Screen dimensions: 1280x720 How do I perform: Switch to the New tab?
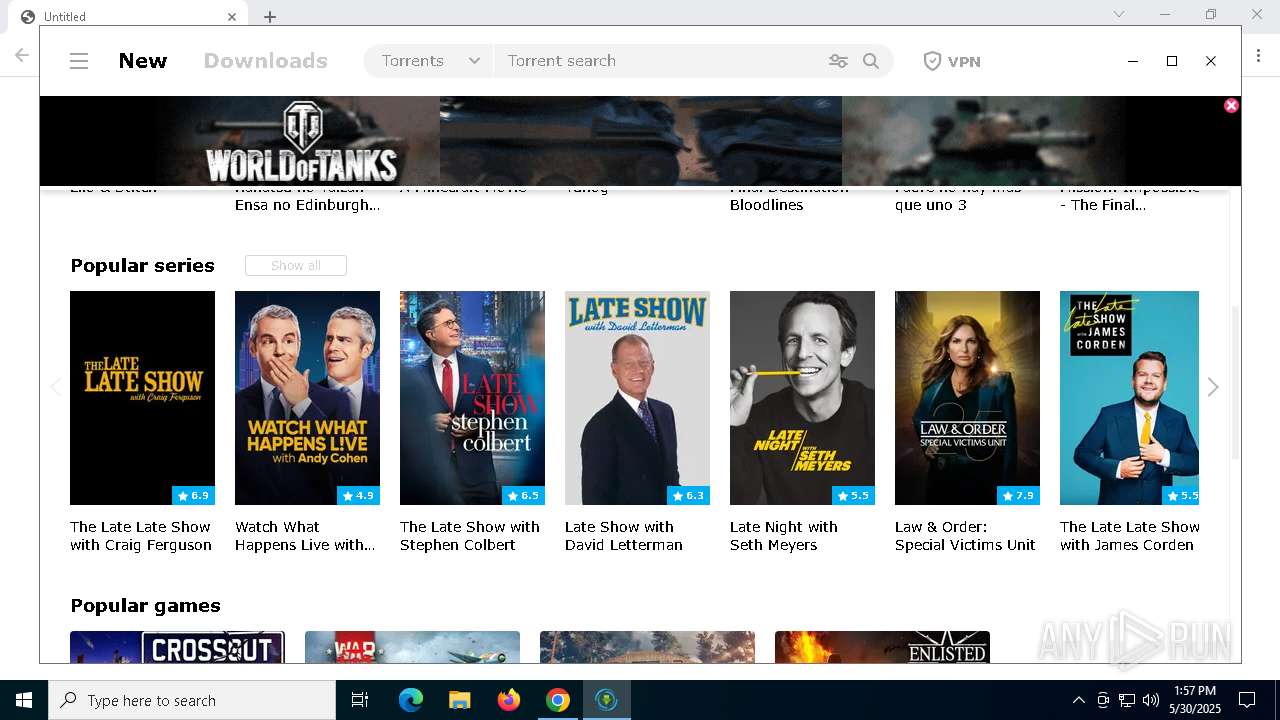143,61
